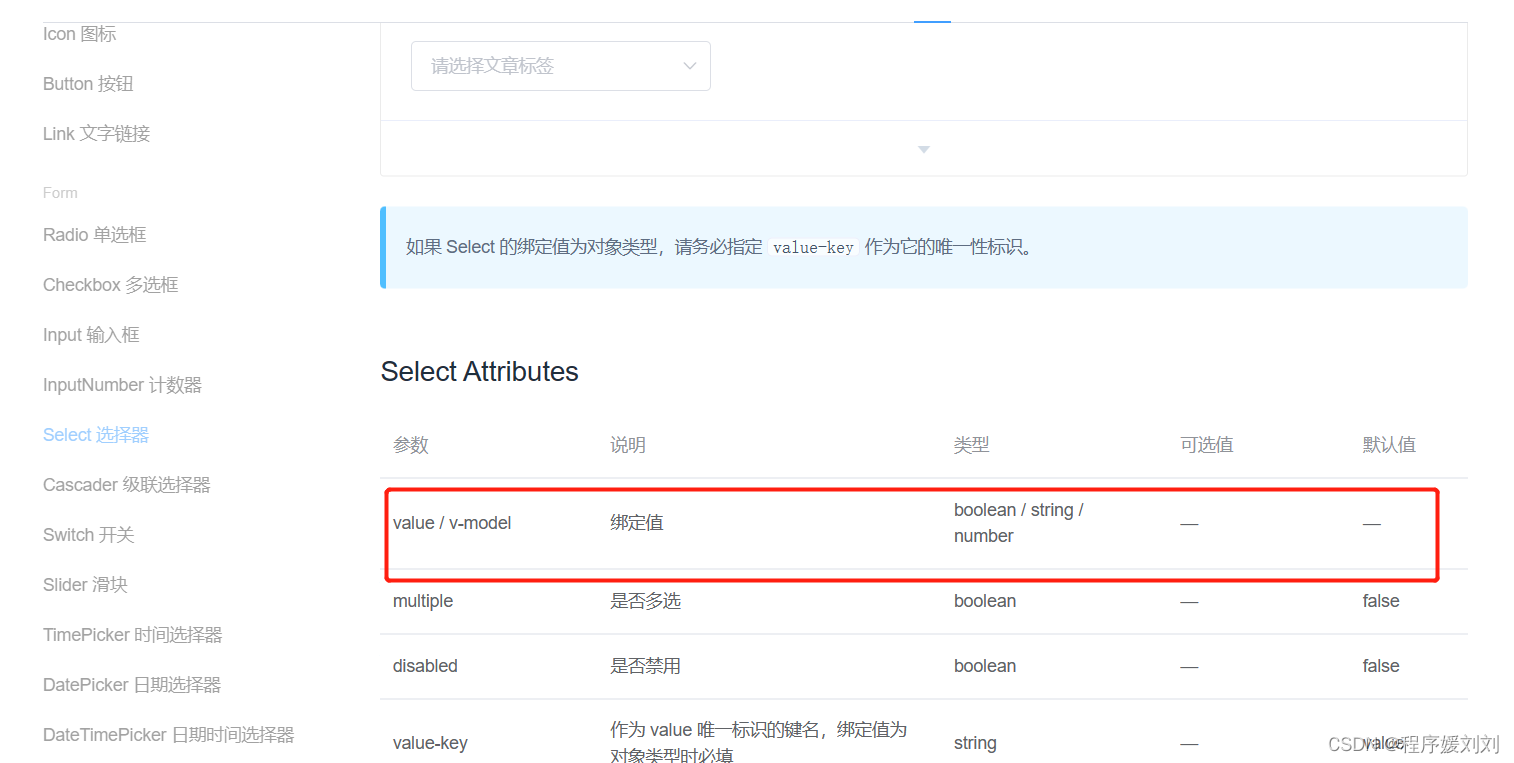Navigate to Checkbox 多选框 docs
1514x763 pixels.
tap(110, 284)
